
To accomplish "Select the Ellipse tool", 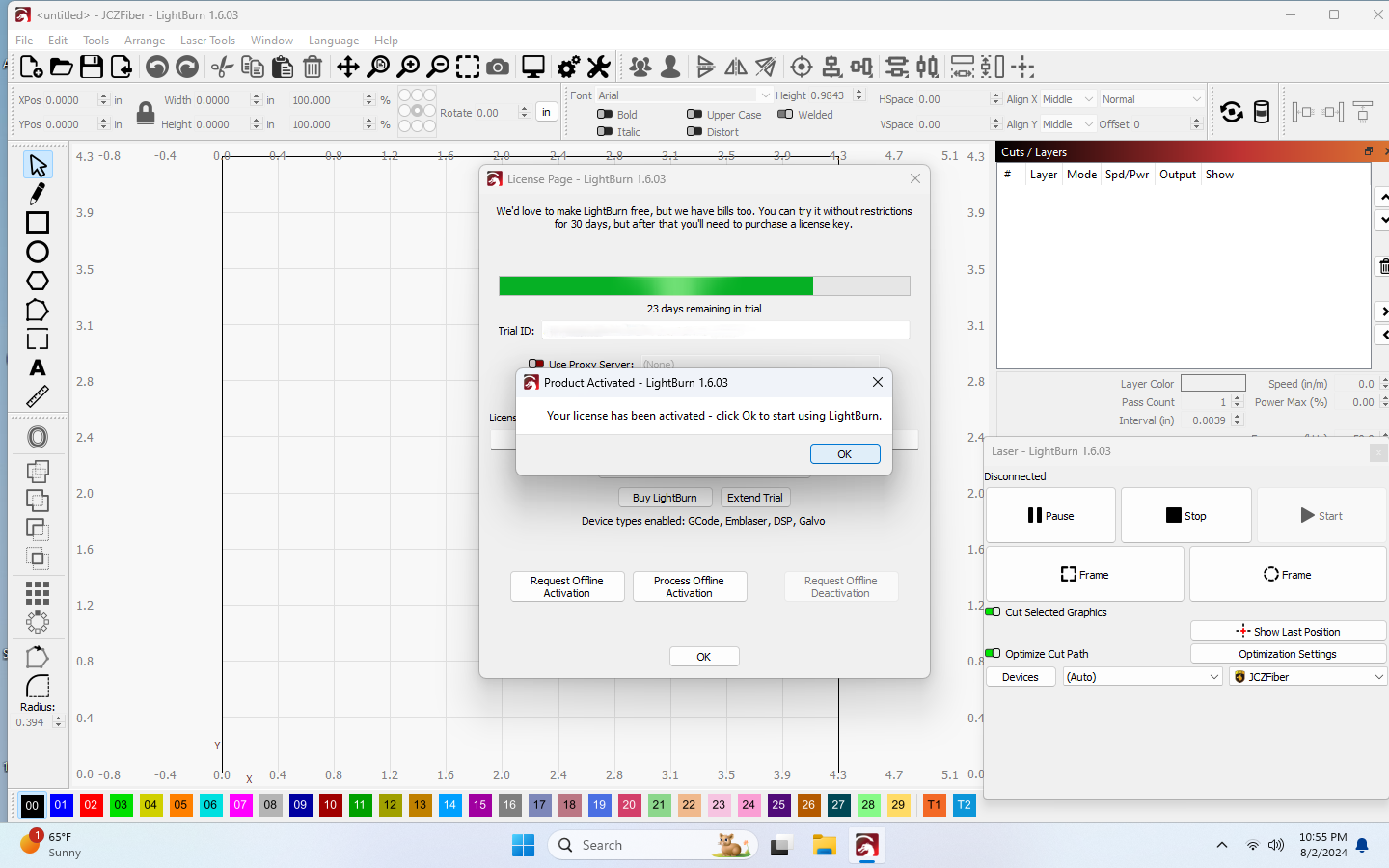I will tap(38, 252).
